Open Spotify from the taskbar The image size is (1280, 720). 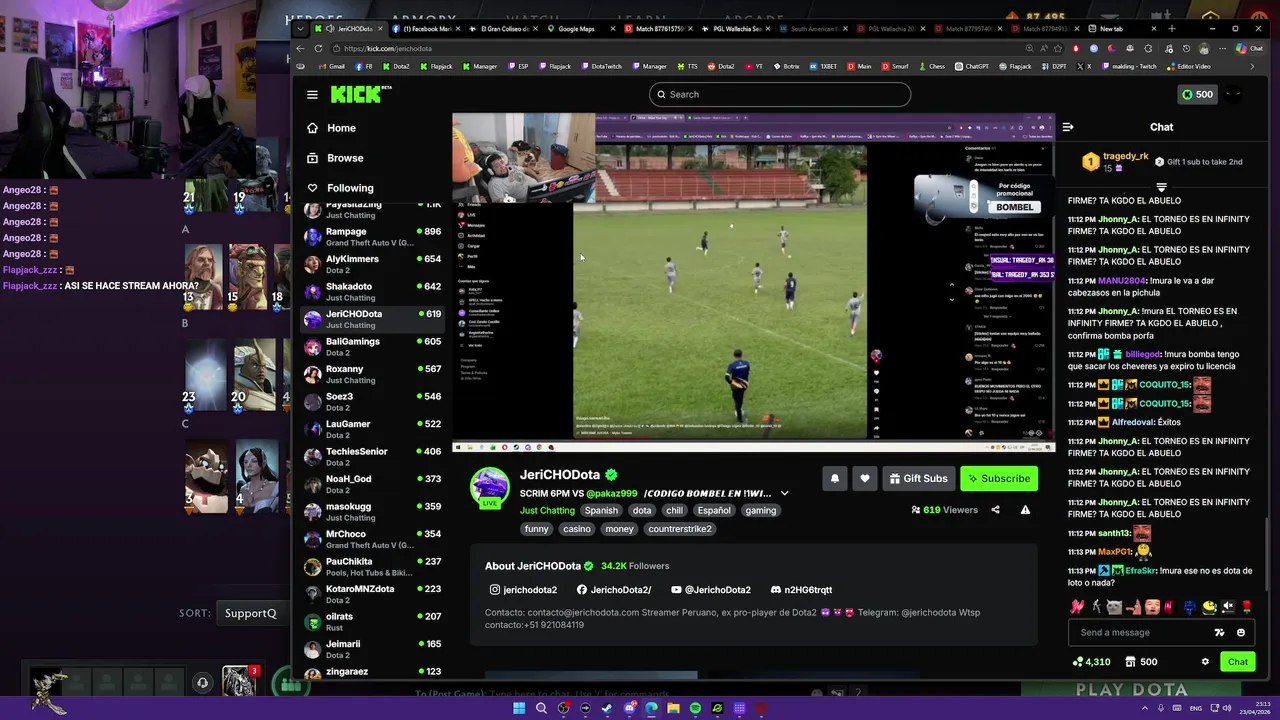click(695, 708)
